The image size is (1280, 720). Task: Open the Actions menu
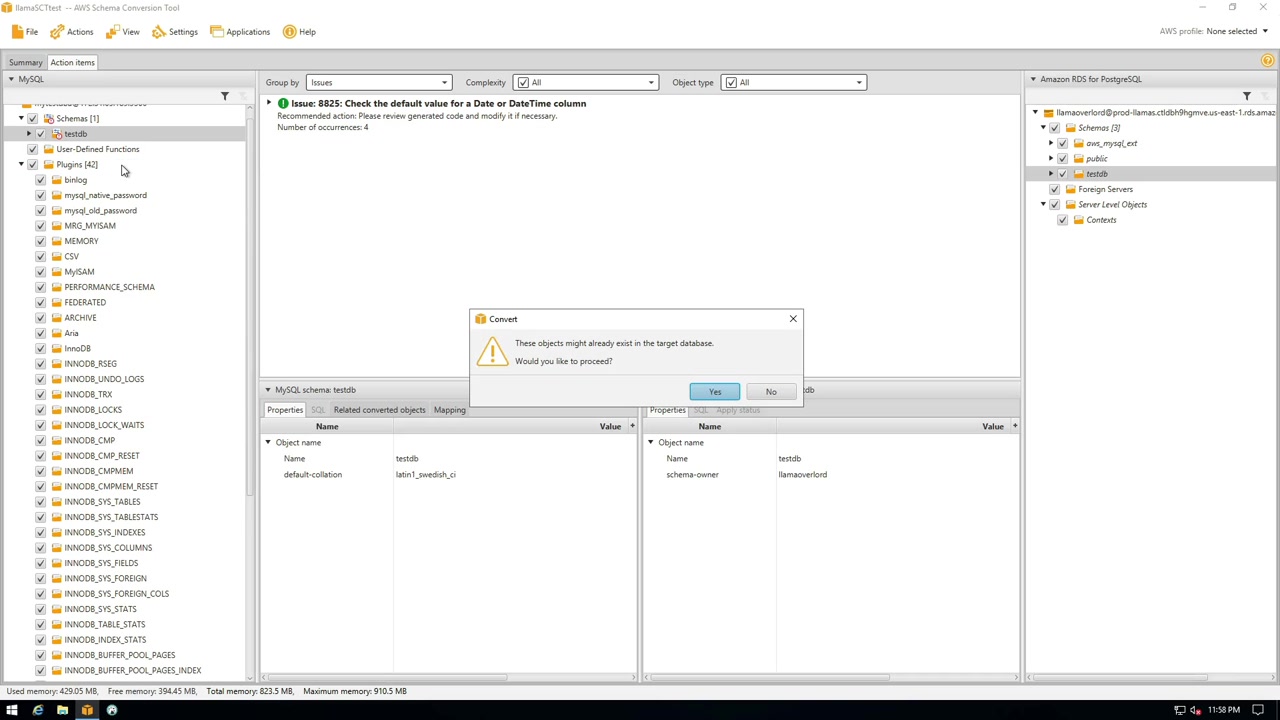point(72,32)
